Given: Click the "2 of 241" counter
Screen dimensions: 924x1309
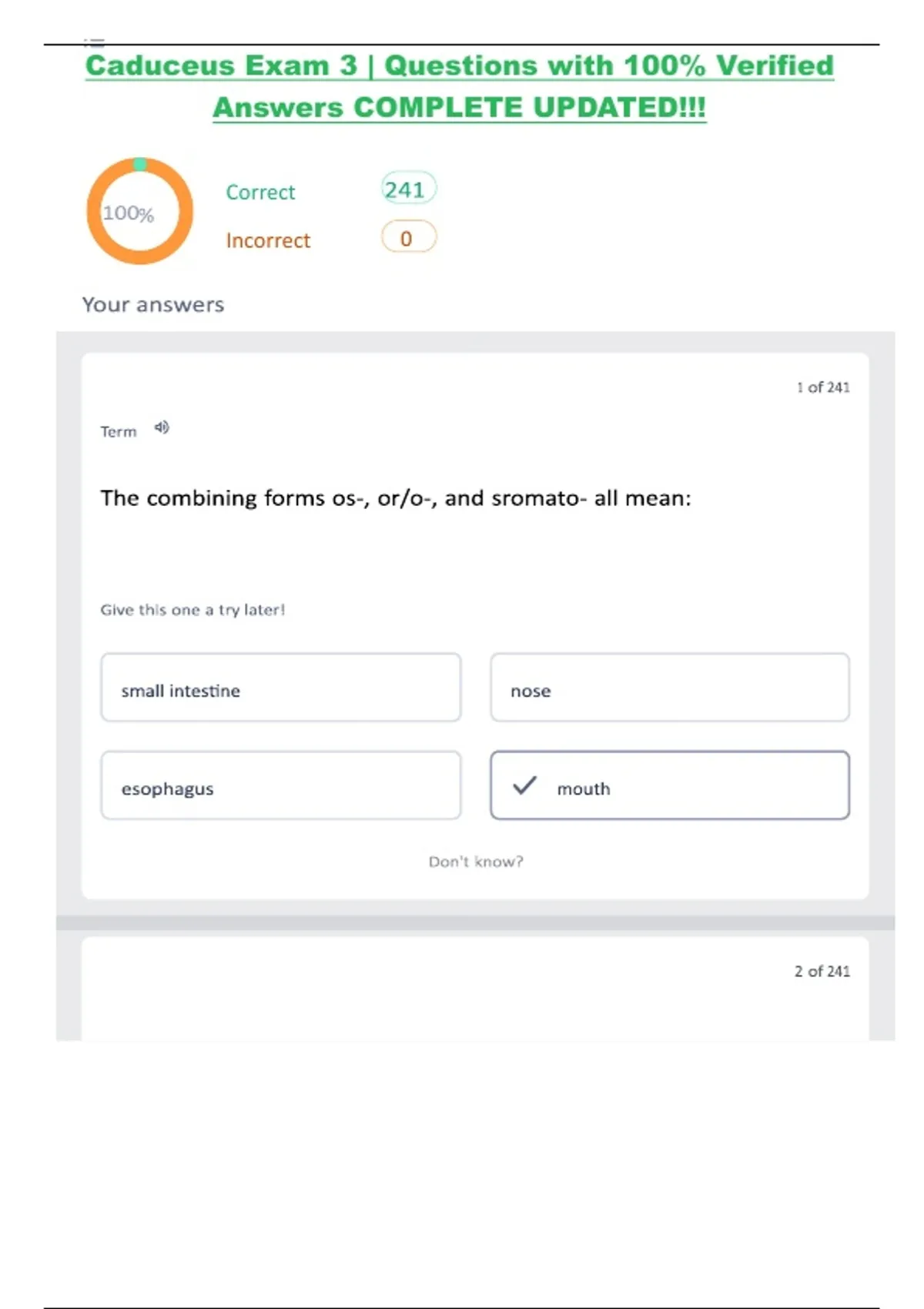Looking at the screenshot, I should tap(822, 972).
